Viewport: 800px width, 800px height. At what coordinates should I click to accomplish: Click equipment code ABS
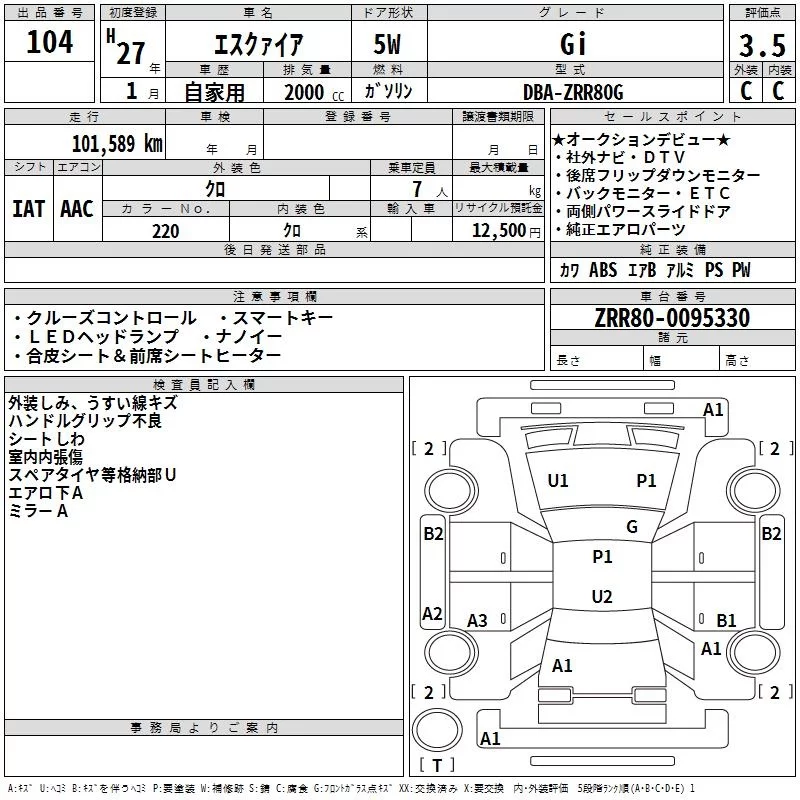pyautogui.click(x=603, y=269)
